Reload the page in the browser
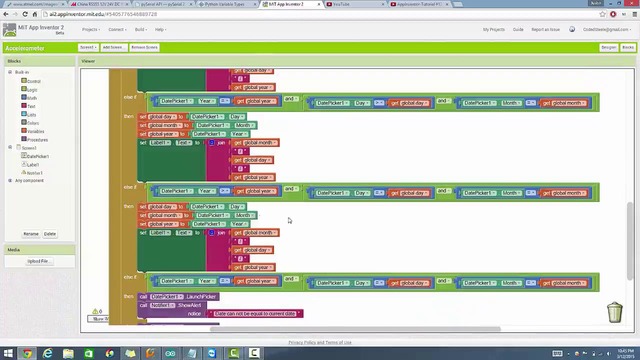The image size is (640, 360). pyautogui.click(x=25, y=14)
